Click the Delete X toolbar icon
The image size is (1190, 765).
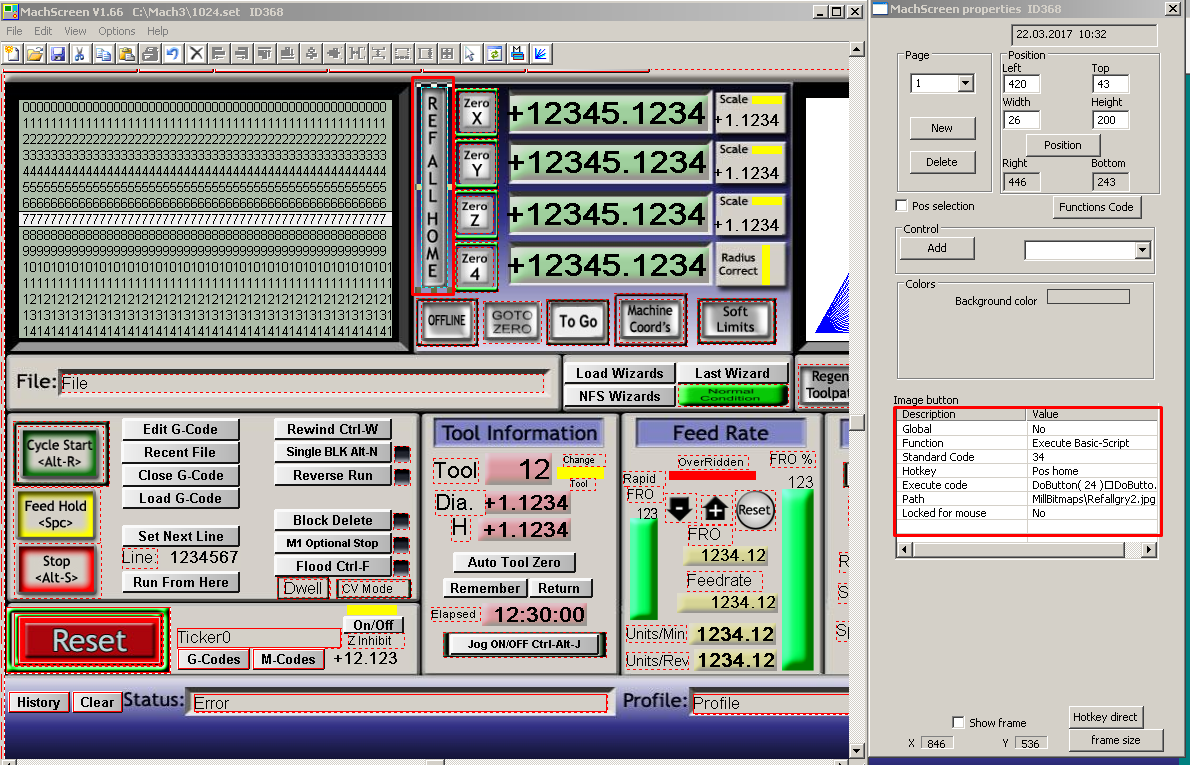coord(196,54)
